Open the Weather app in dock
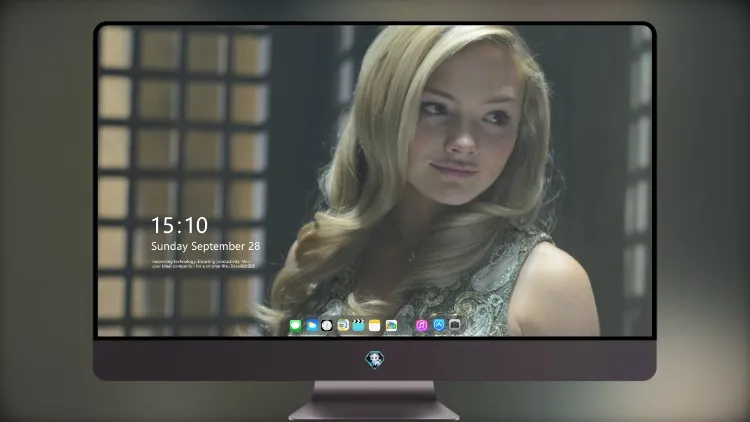Screen dimensions: 750x422 click(x=312, y=325)
